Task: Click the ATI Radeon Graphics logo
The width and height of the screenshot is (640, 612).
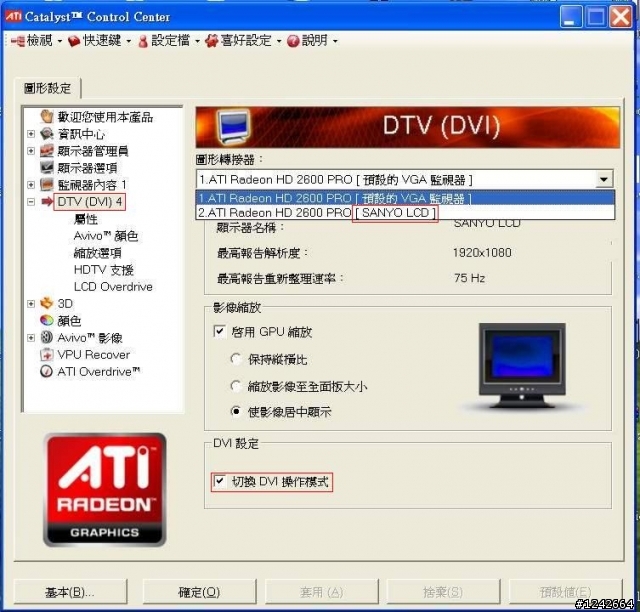Action: click(104, 490)
